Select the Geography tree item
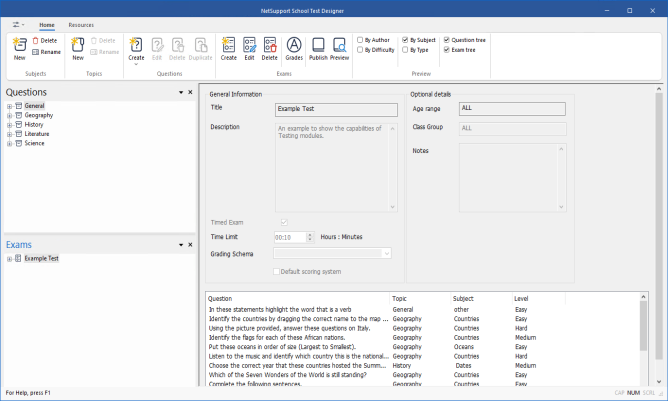This screenshot has width=668, height=401. pyautogui.click(x=39, y=115)
